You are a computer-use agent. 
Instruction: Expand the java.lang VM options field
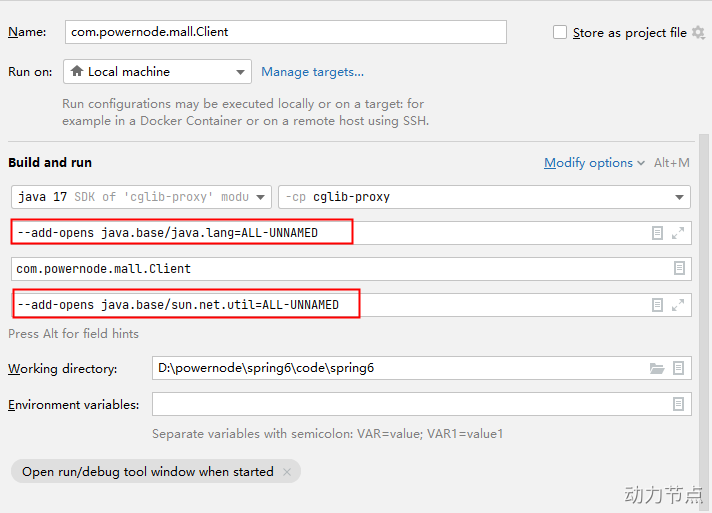click(678, 233)
